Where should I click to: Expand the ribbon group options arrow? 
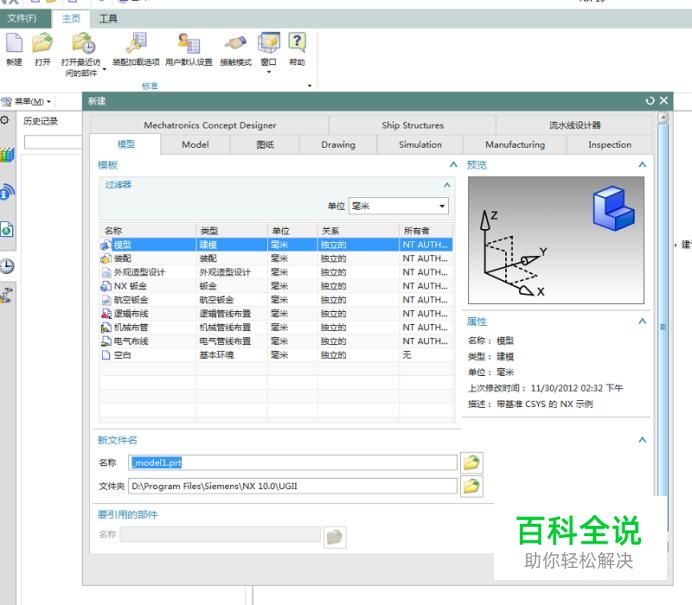[309, 86]
